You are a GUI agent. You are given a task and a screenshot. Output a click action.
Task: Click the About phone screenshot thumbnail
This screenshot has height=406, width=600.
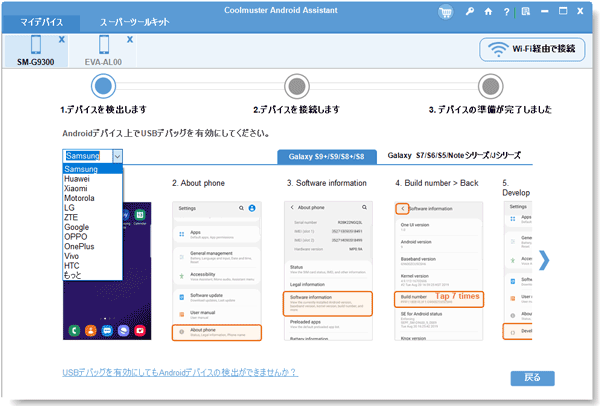pos(217,271)
